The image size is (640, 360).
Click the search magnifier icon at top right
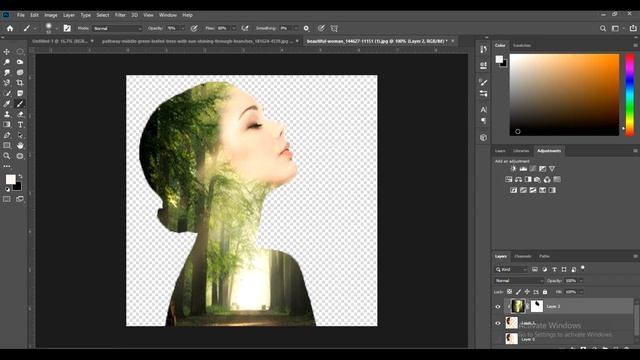click(603, 29)
